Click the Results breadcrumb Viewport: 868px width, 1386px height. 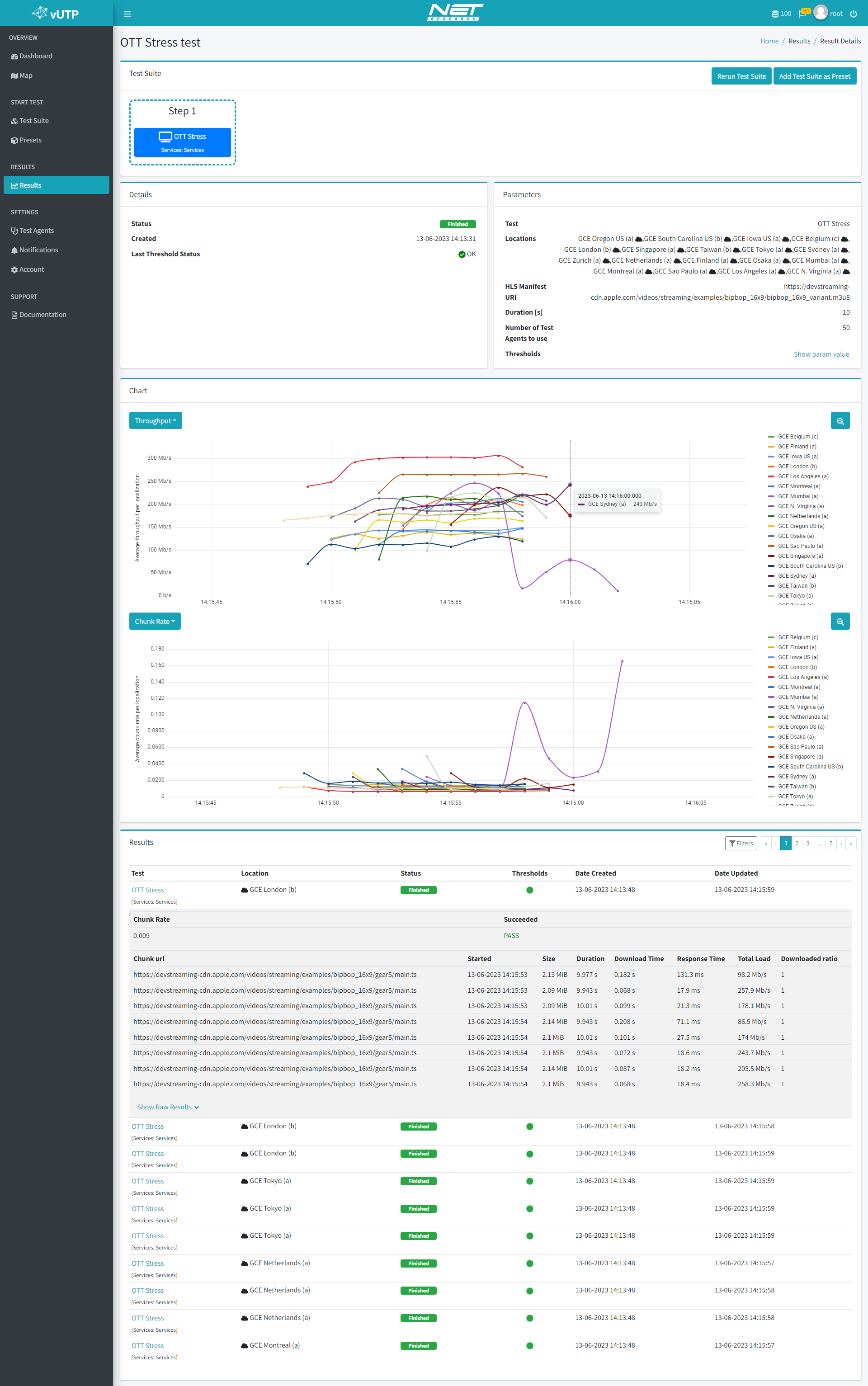click(799, 41)
